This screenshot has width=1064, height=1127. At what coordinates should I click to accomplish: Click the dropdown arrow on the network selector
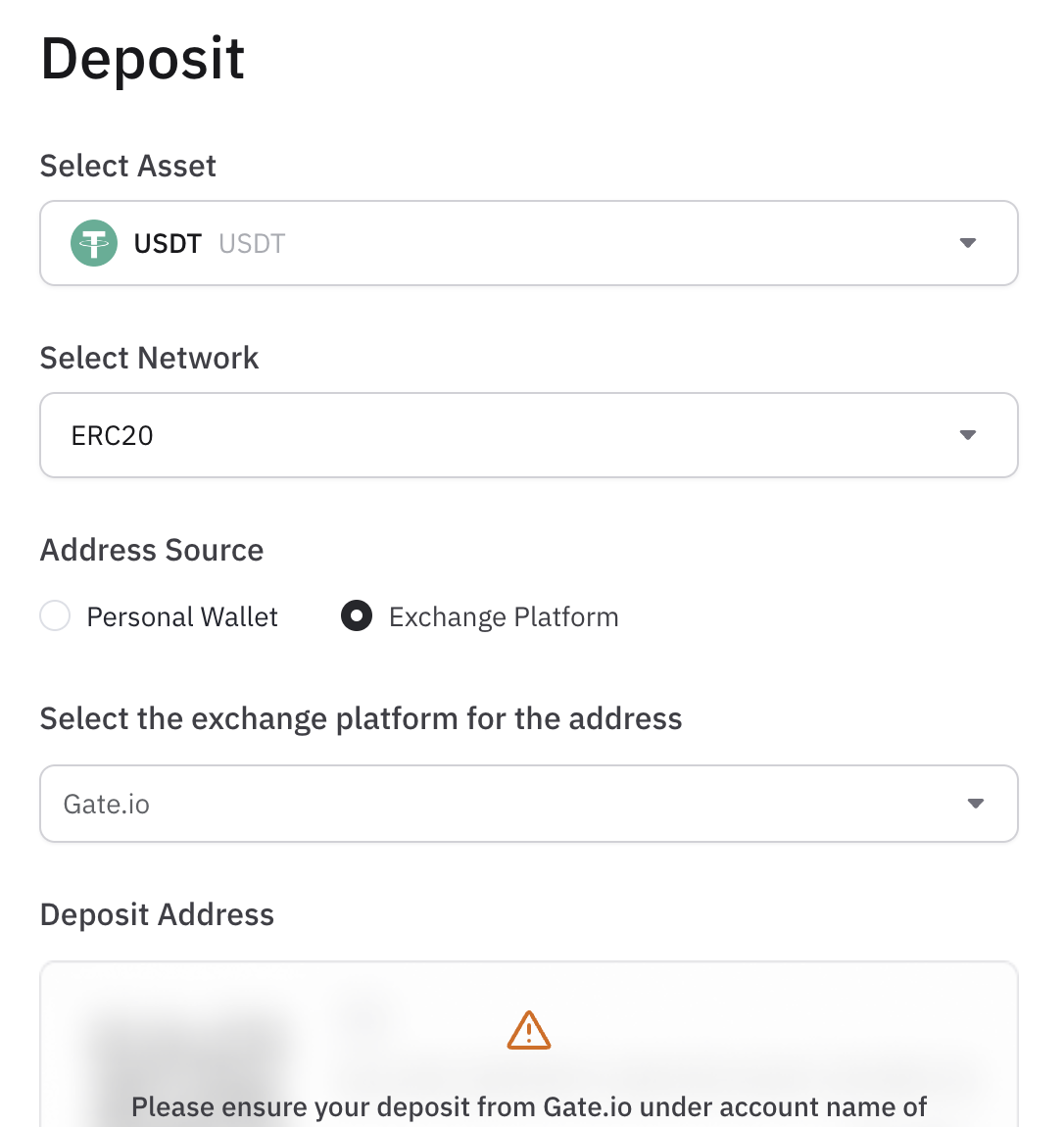point(967,434)
